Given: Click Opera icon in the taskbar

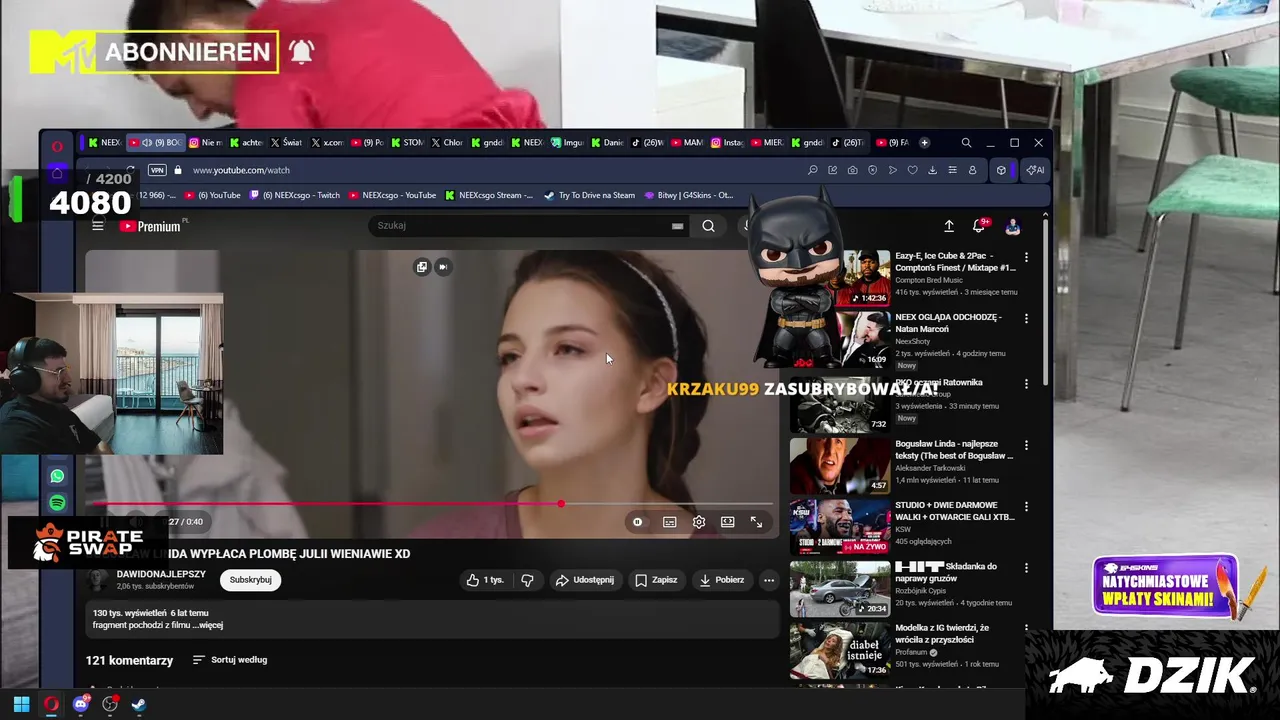Looking at the screenshot, I should [51, 704].
